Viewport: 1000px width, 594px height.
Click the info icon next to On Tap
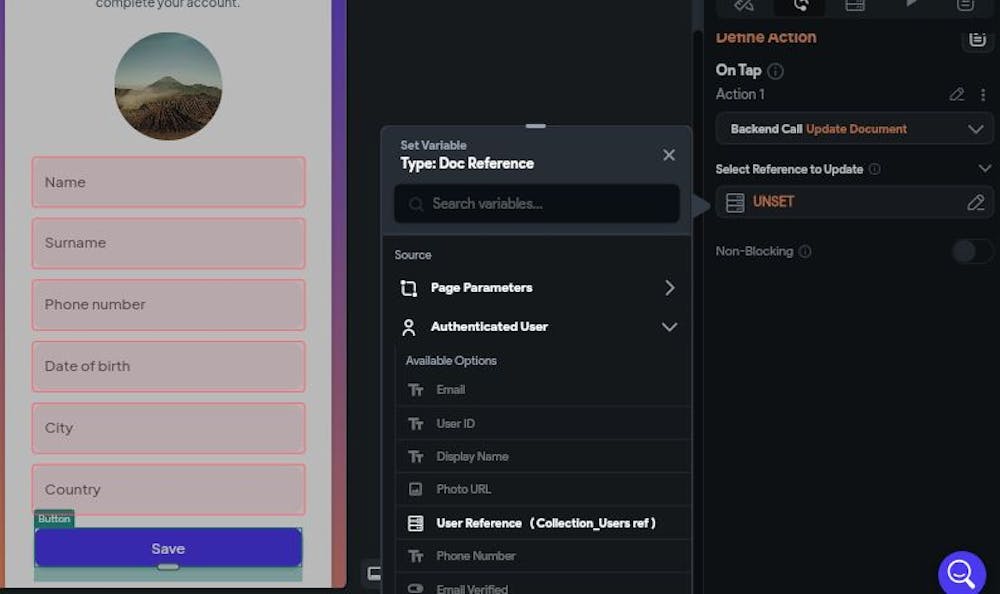coord(776,71)
